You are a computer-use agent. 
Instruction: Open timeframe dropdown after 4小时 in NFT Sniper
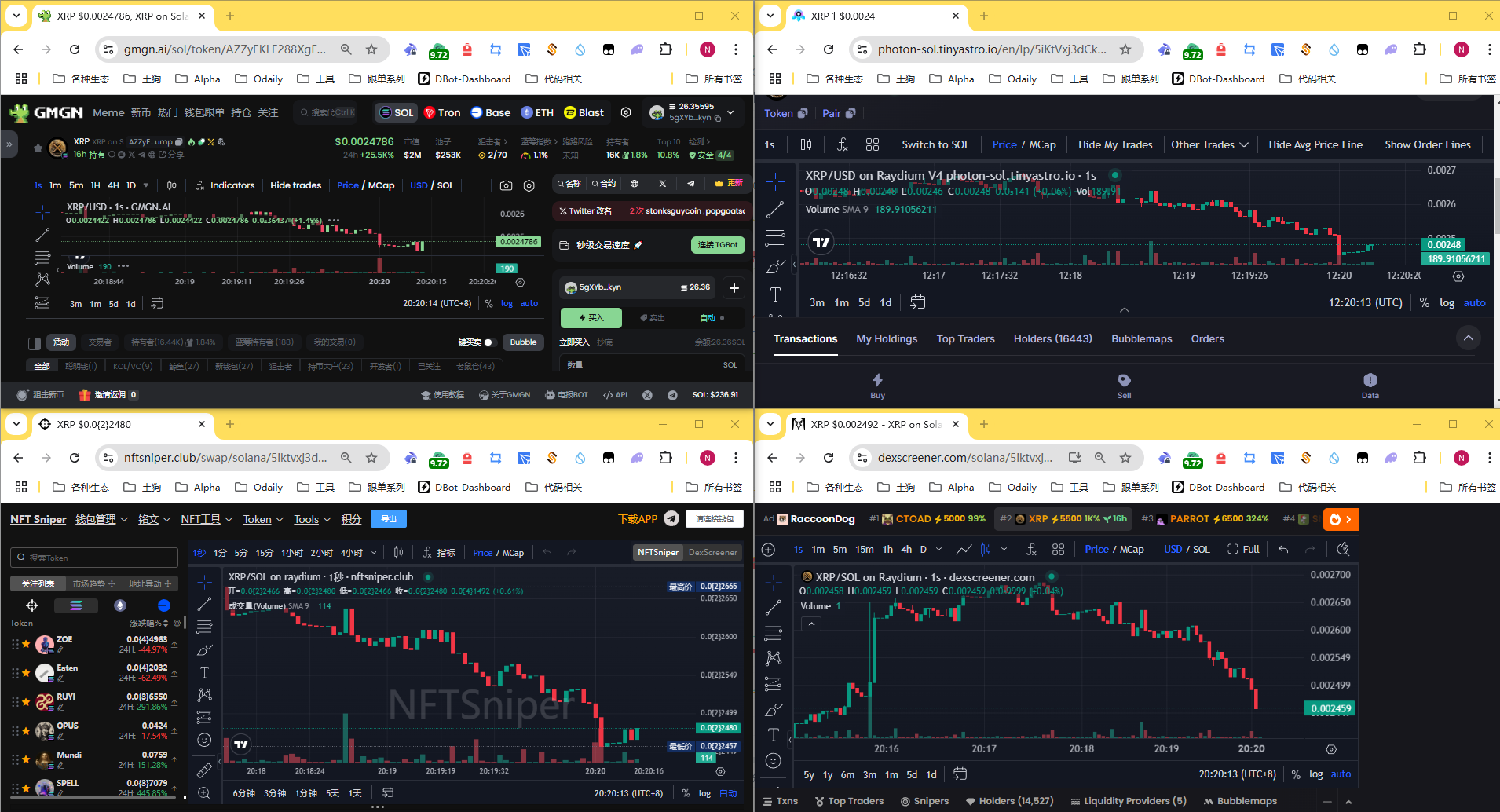(x=374, y=553)
